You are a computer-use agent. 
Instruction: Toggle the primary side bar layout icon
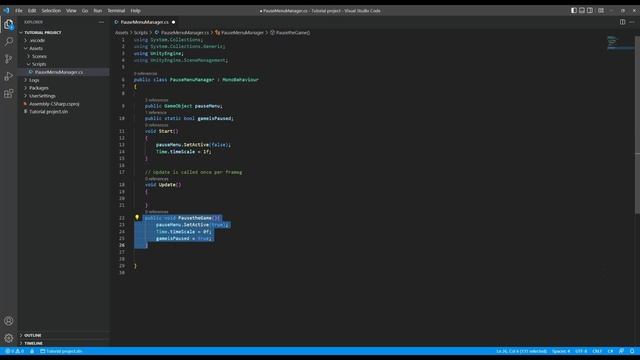574,11
